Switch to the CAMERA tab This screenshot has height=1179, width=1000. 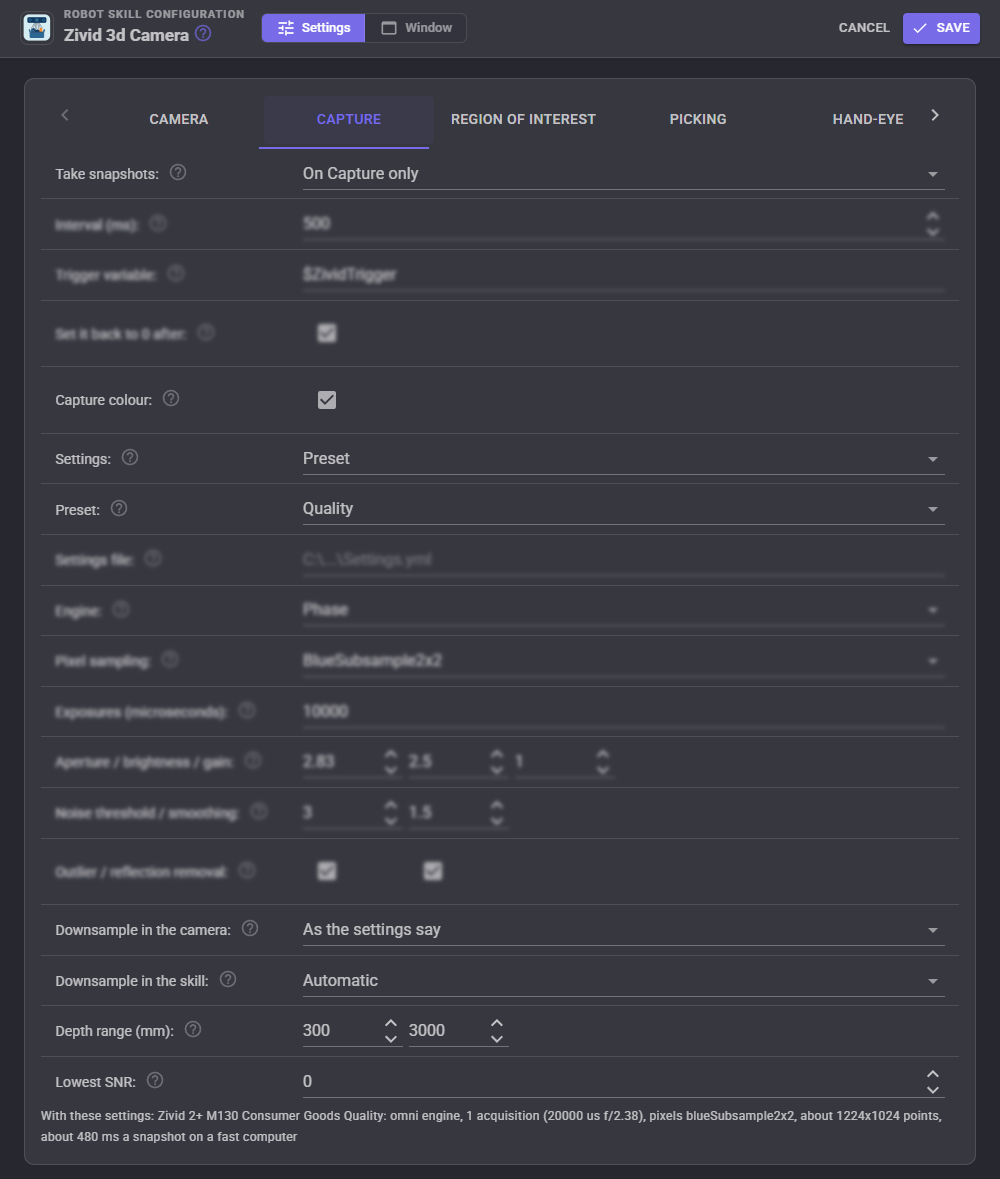[179, 120]
